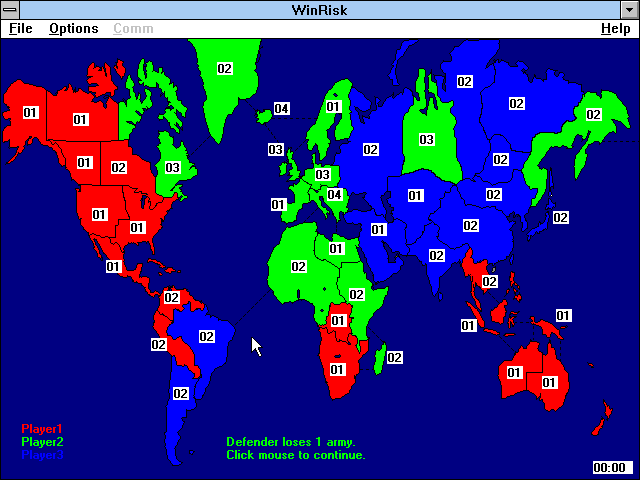Select blue Yakutsk army label 02

[x=516, y=103]
